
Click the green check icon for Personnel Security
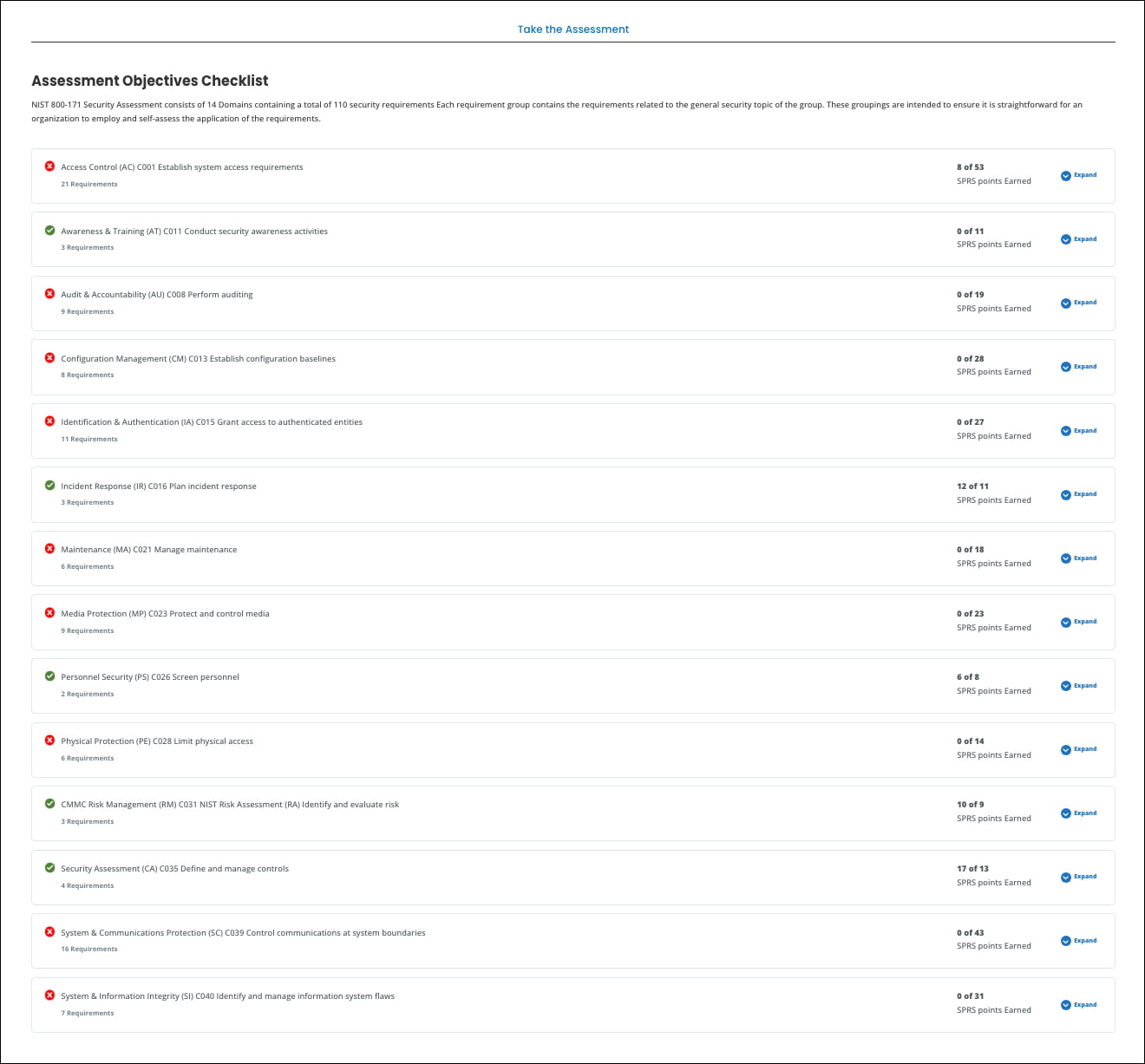pos(49,676)
